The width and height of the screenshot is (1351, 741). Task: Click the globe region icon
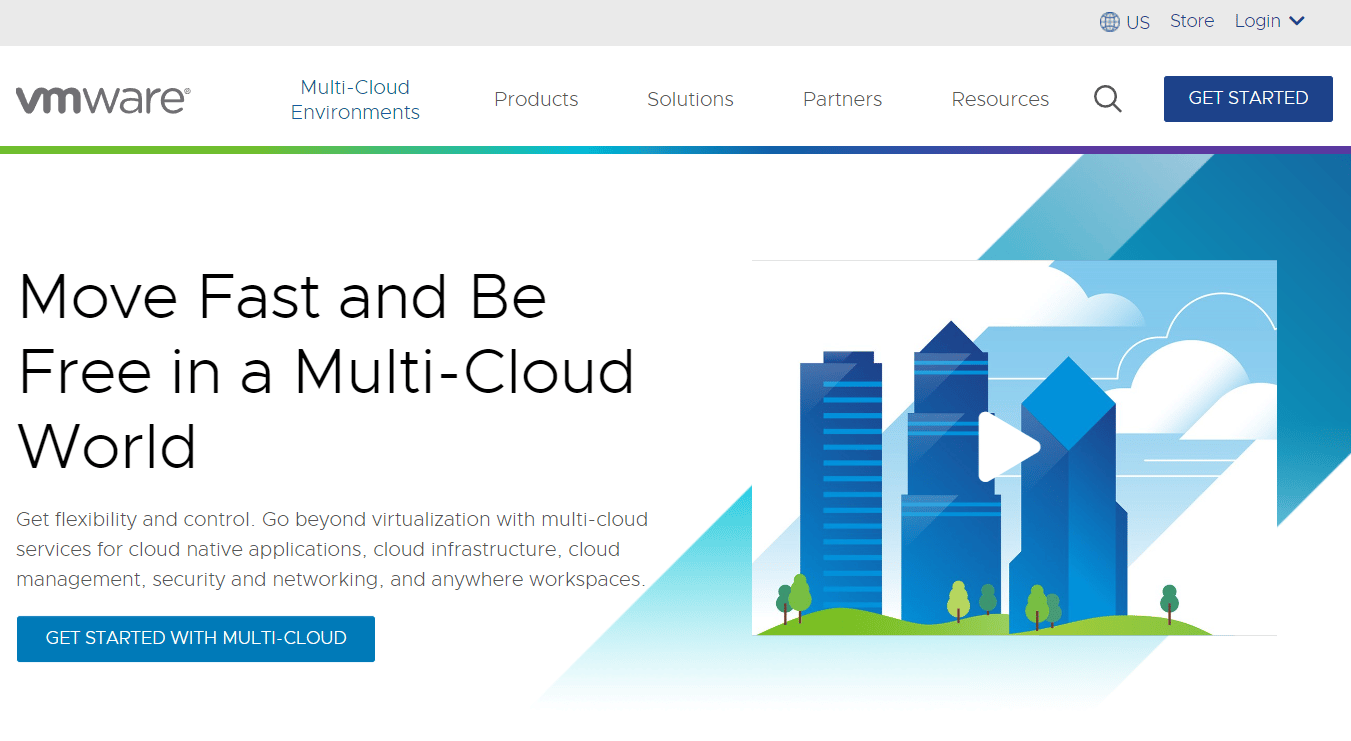pyautogui.click(x=1110, y=22)
